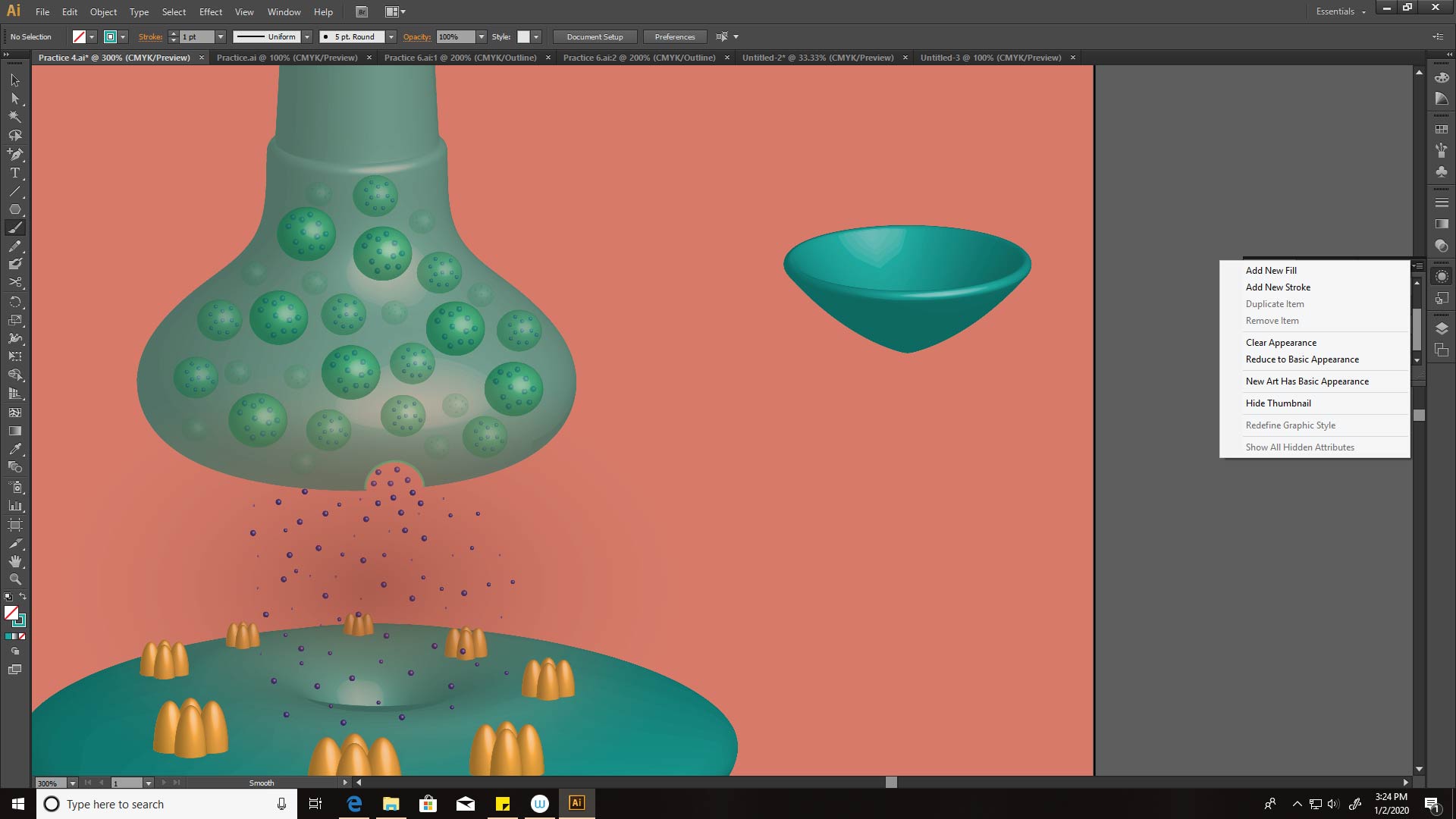Image resolution: width=1456 pixels, height=819 pixels.
Task: Select the Scissors tool
Action: pyautogui.click(x=14, y=282)
